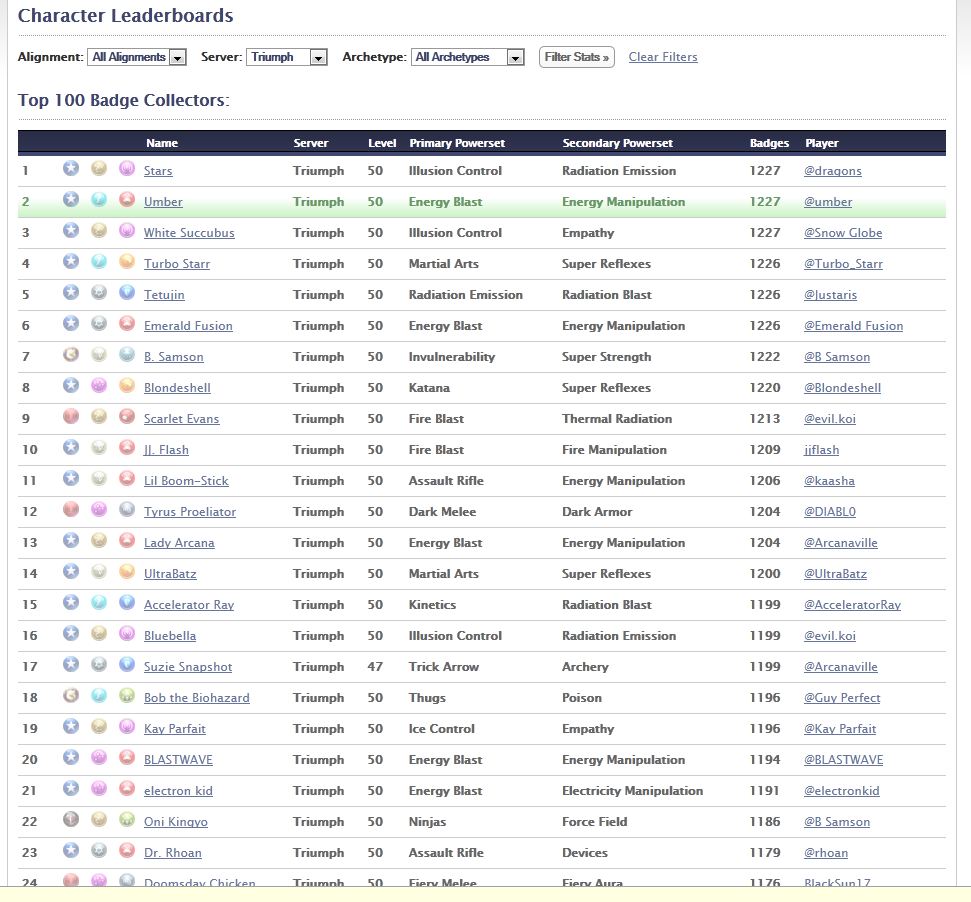Expand the Server dropdown showing Triumph
The width and height of the screenshot is (971, 902).
click(288, 58)
